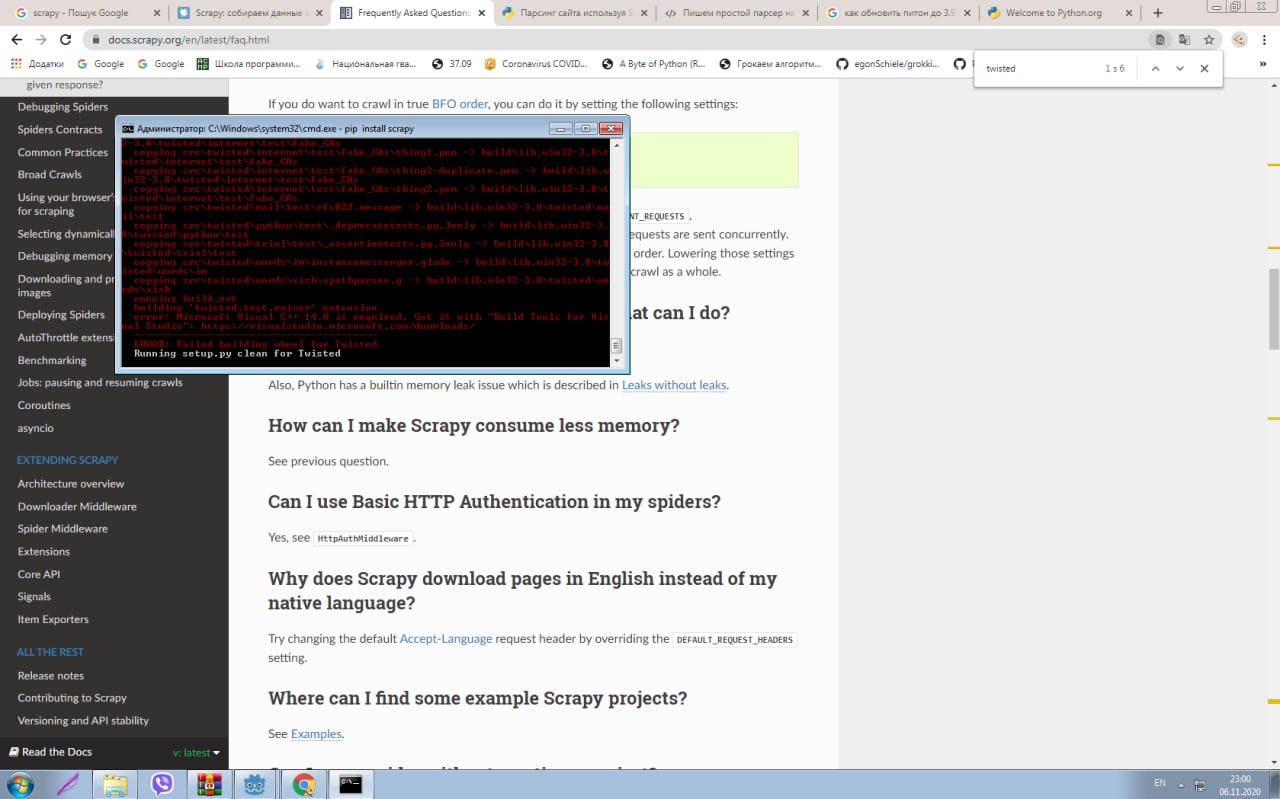
Task: Click the Chrome profile avatar icon
Action: pyautogui.click(x=1239, y=40)
